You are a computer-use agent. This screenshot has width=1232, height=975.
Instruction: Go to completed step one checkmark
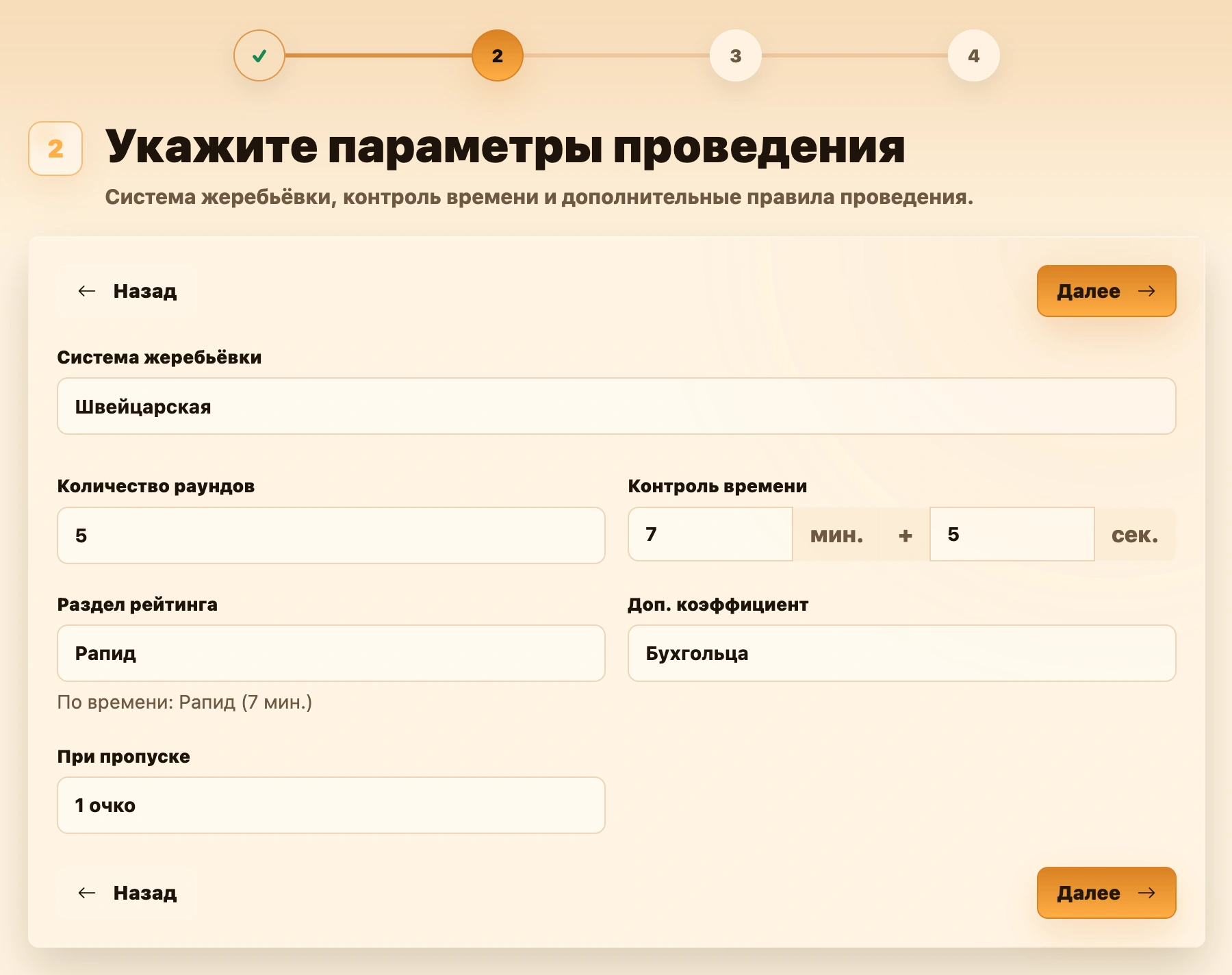259,55
